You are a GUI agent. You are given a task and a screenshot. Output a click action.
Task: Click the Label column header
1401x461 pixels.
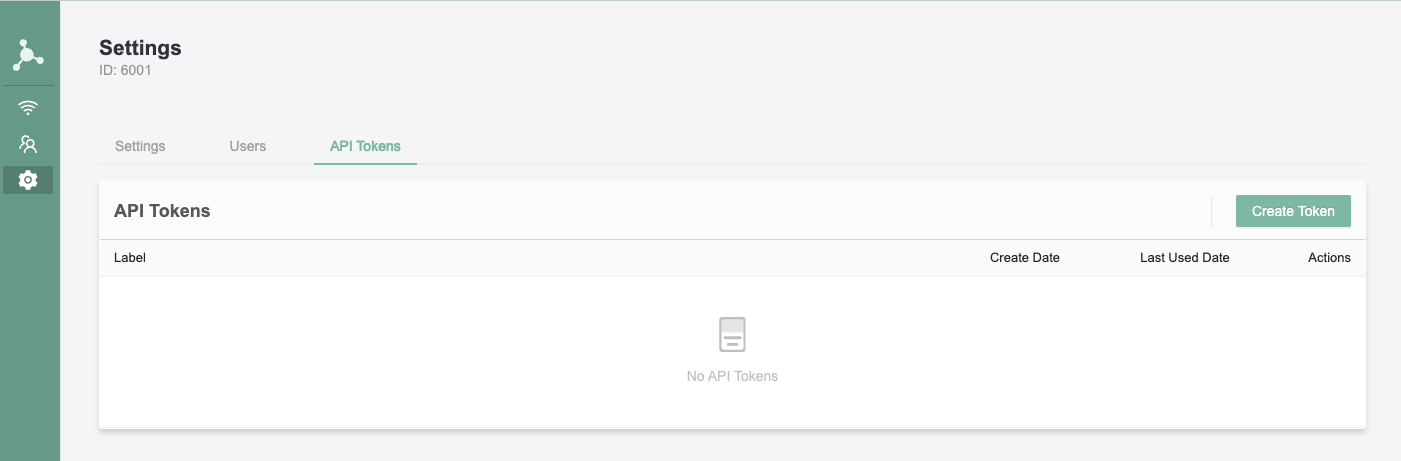point(130,258)
